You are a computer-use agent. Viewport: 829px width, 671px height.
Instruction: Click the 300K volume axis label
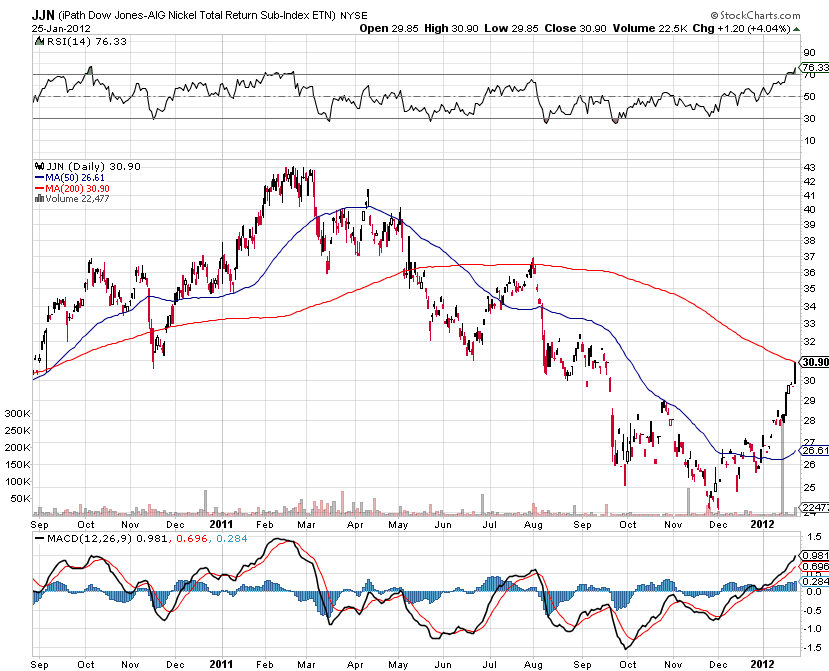(17, 413)
